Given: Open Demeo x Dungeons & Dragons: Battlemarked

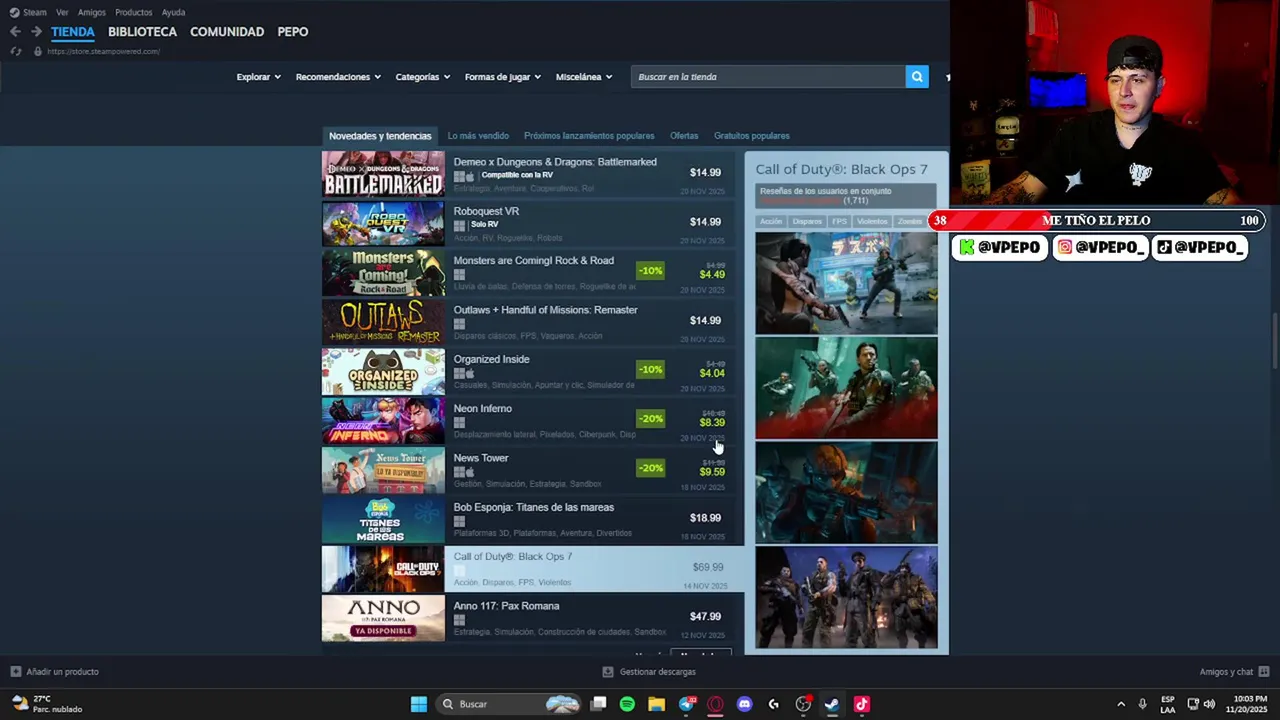Looking at the screenshot, I should tap(533, 174).
